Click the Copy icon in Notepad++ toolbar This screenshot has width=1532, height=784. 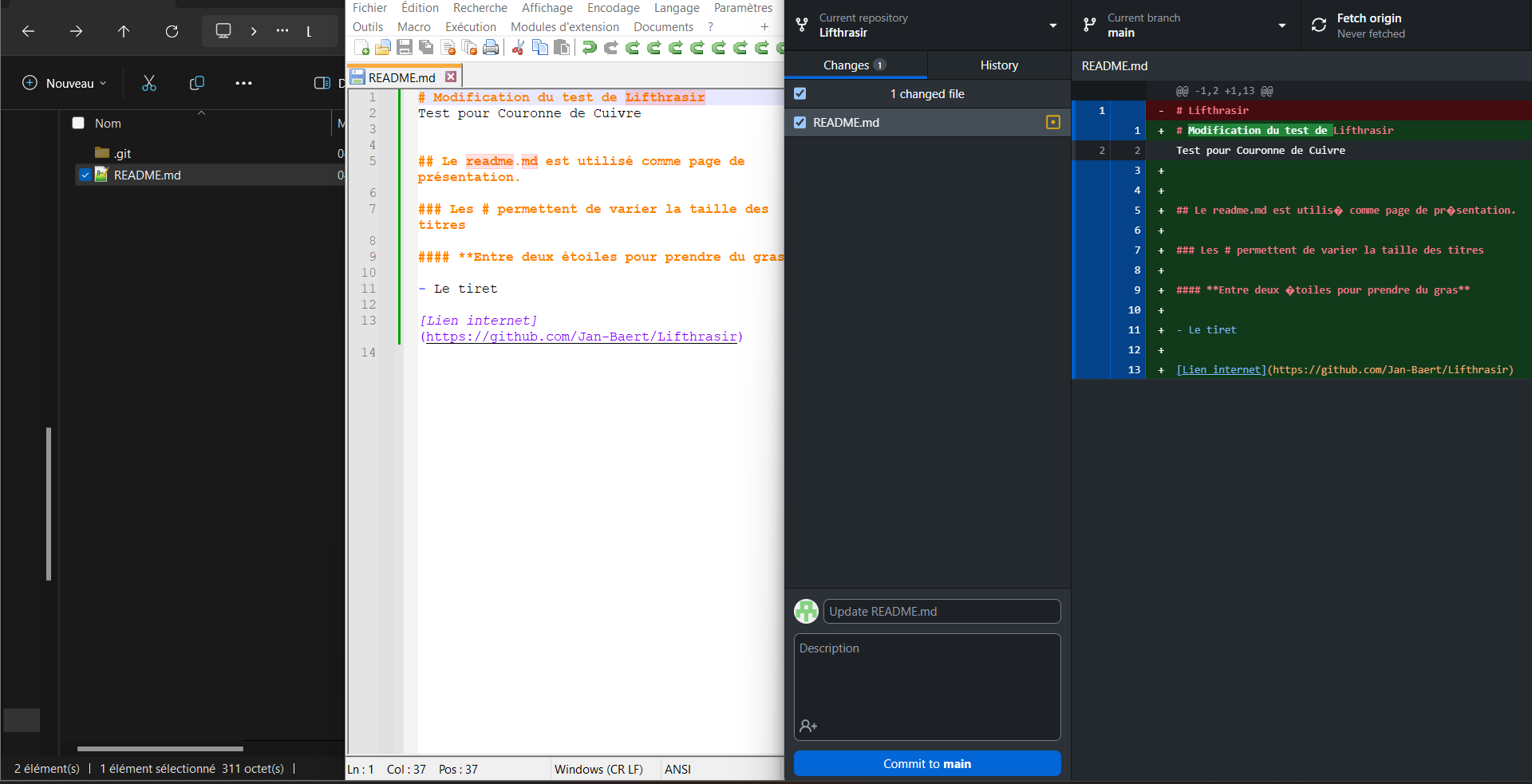click(540, 48)
